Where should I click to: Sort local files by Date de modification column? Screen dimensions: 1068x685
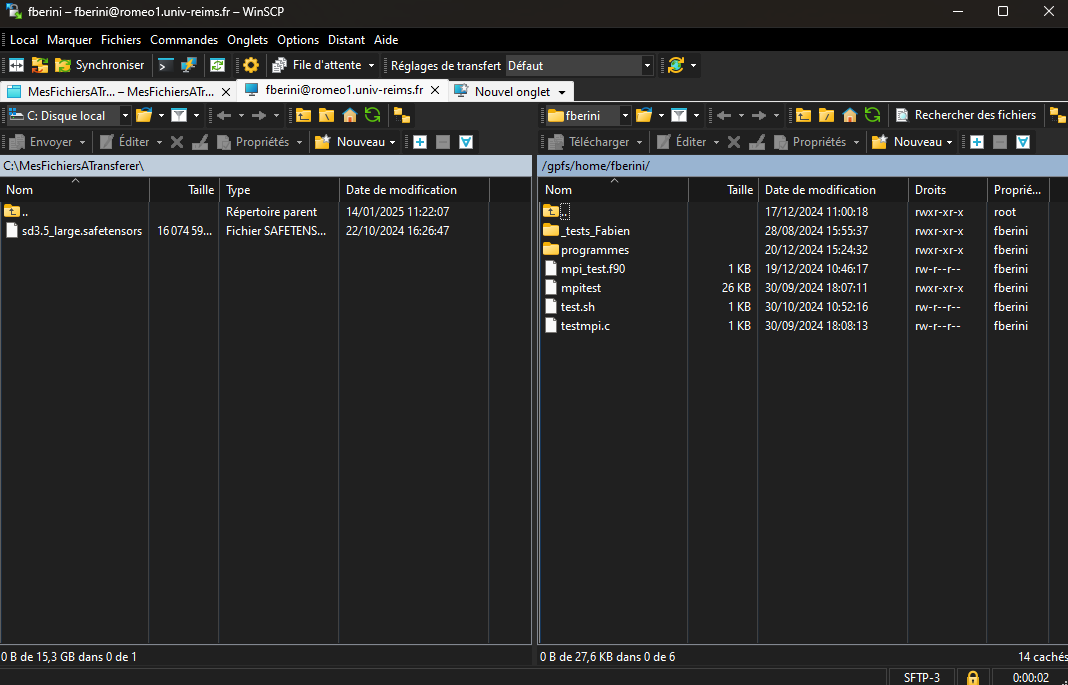pyautogui.click(x=413, y=190)
